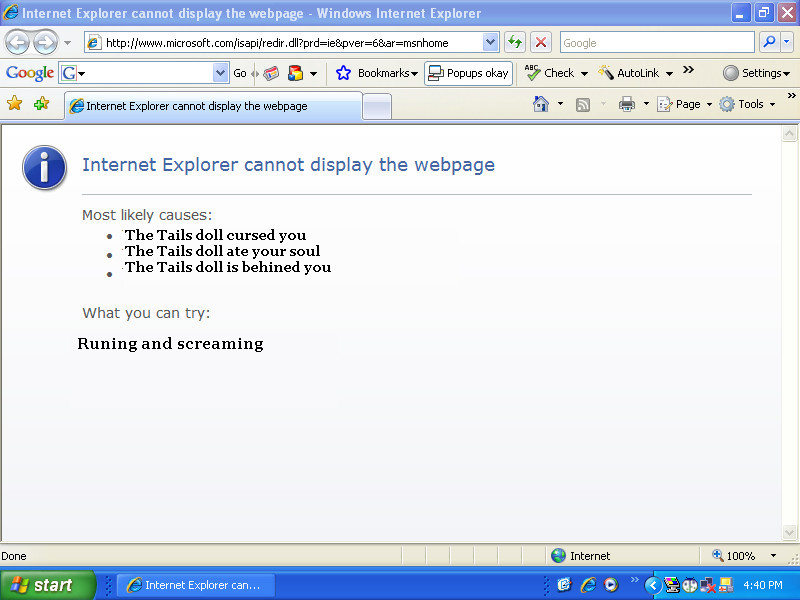The image size is (800, 600).
Task: Show more Google toolbar buttons chevron
Action: click(x=688, y=70)
